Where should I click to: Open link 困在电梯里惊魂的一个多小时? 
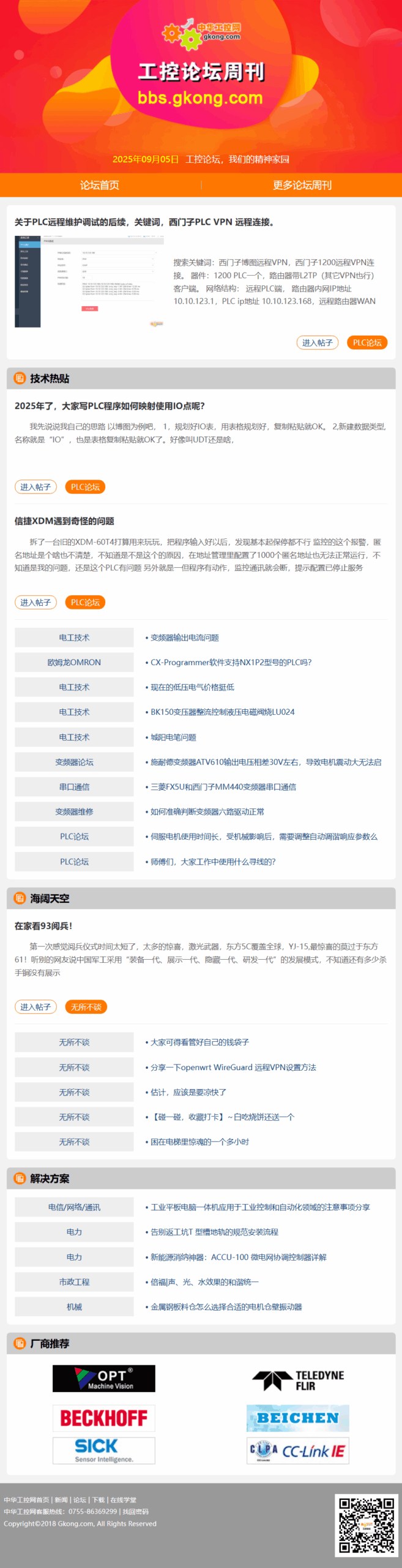[x=199, y=1142]
